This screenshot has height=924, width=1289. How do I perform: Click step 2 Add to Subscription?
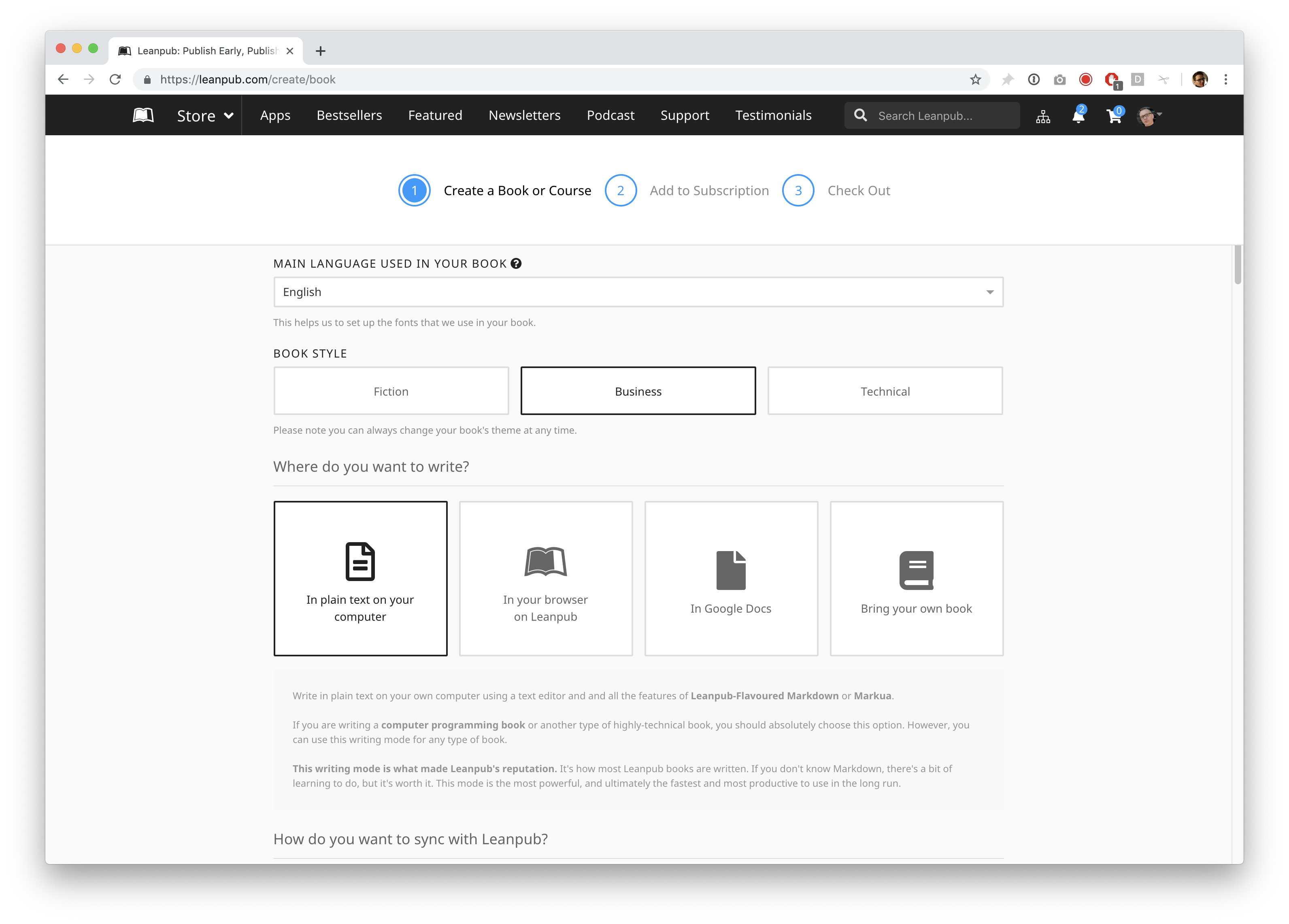(x=687, y=190)
